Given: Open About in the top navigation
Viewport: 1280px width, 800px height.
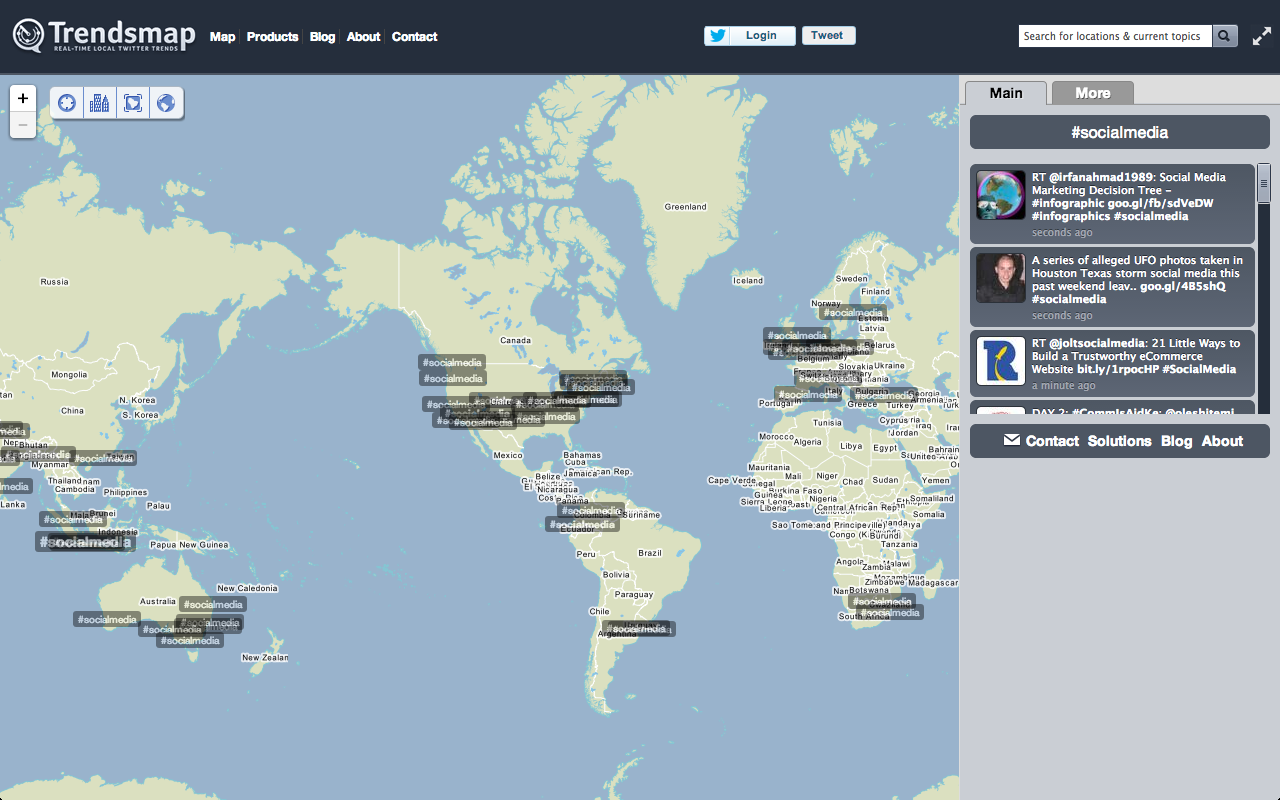Looking at the screenshot, I should point(363,37).
